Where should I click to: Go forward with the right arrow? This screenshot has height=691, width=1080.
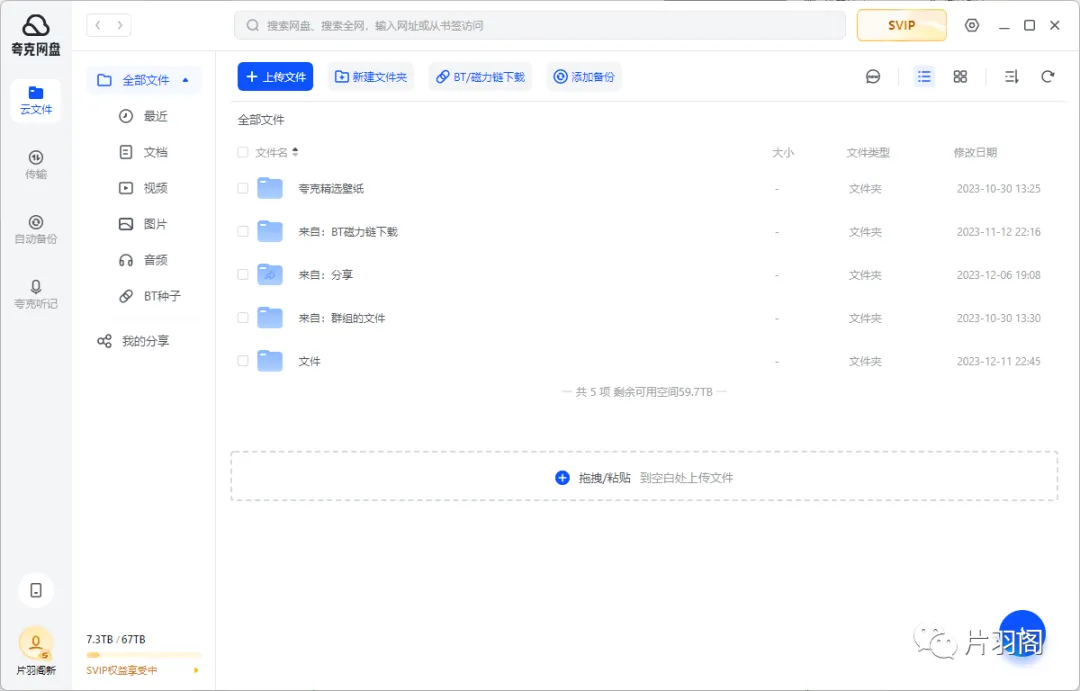tap(120, 25)
